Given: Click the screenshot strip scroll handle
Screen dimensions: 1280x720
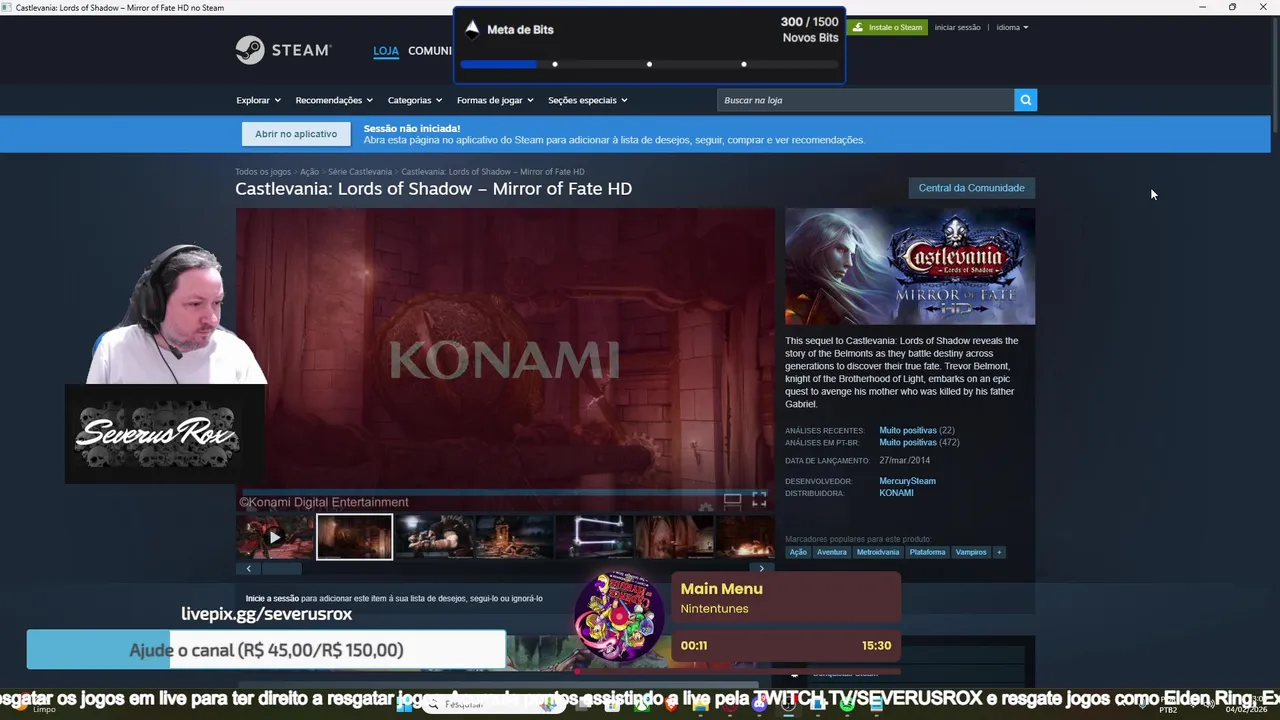Looking at the screenshot, I should point(281,568).
